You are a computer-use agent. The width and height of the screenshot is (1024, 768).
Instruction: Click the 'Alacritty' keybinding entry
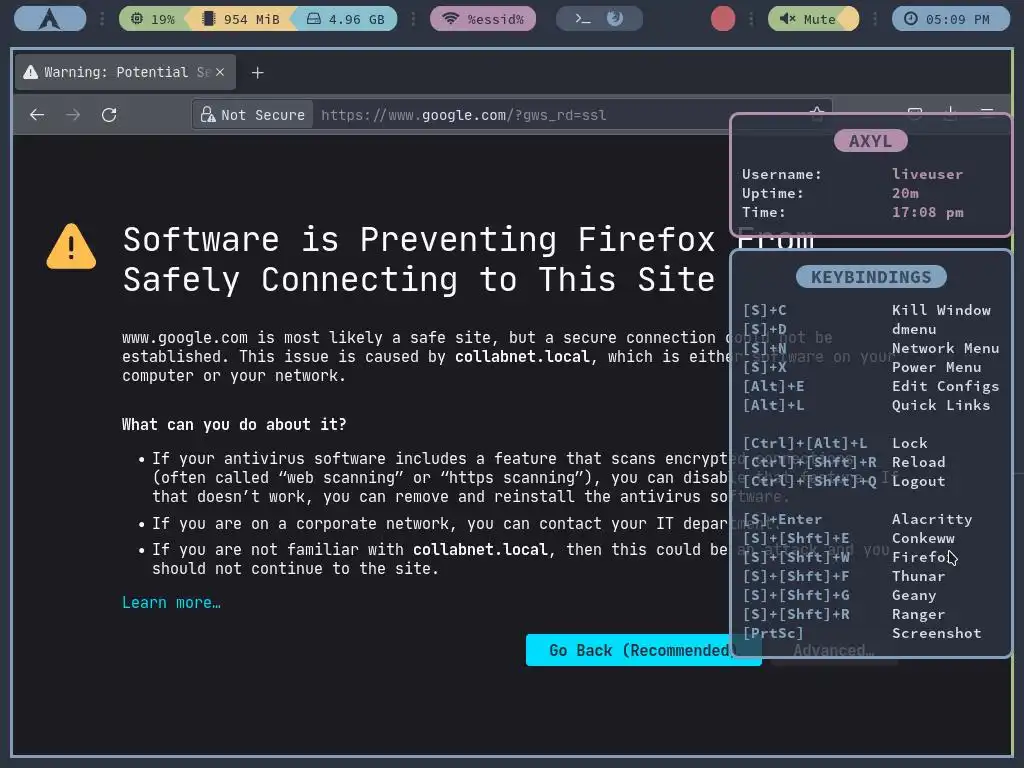pos(932,519)
